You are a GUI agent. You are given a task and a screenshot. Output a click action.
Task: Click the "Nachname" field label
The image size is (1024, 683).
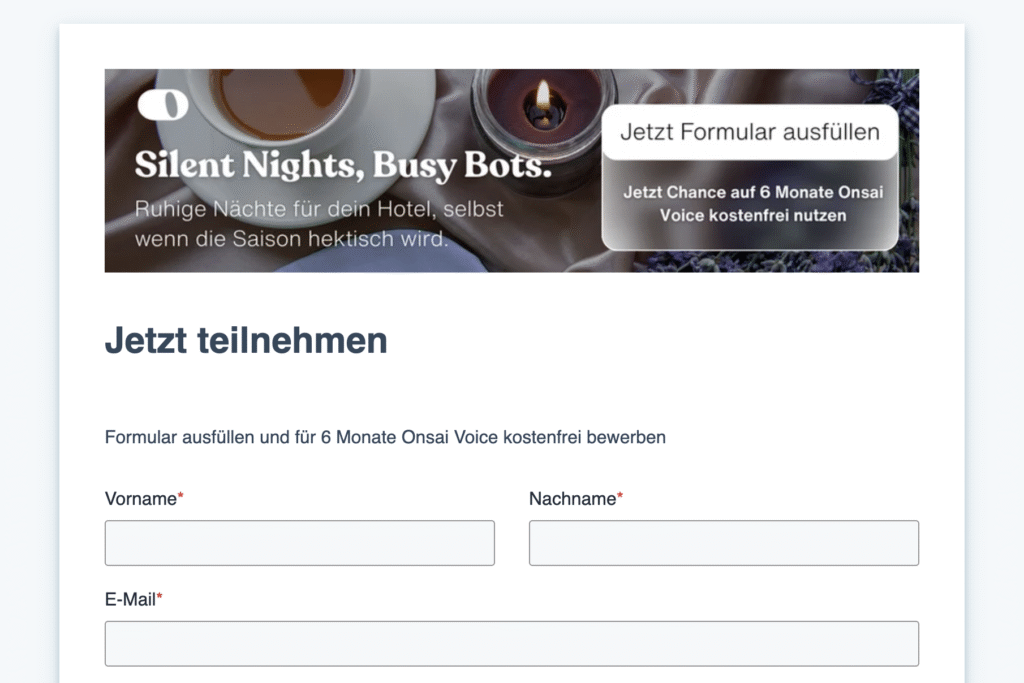pyautogui.click(x=572, y=499)
